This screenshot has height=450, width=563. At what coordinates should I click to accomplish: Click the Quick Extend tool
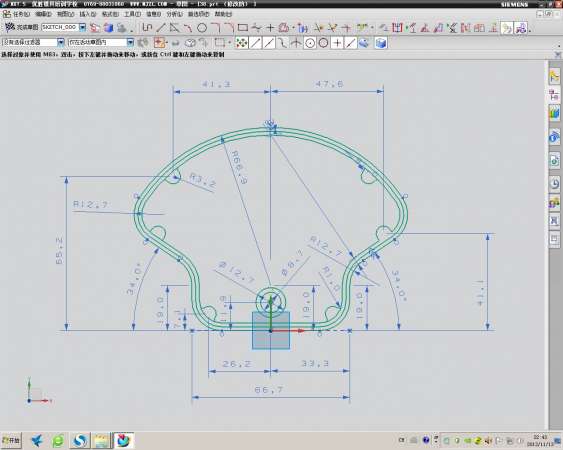(x=332, y=27)
